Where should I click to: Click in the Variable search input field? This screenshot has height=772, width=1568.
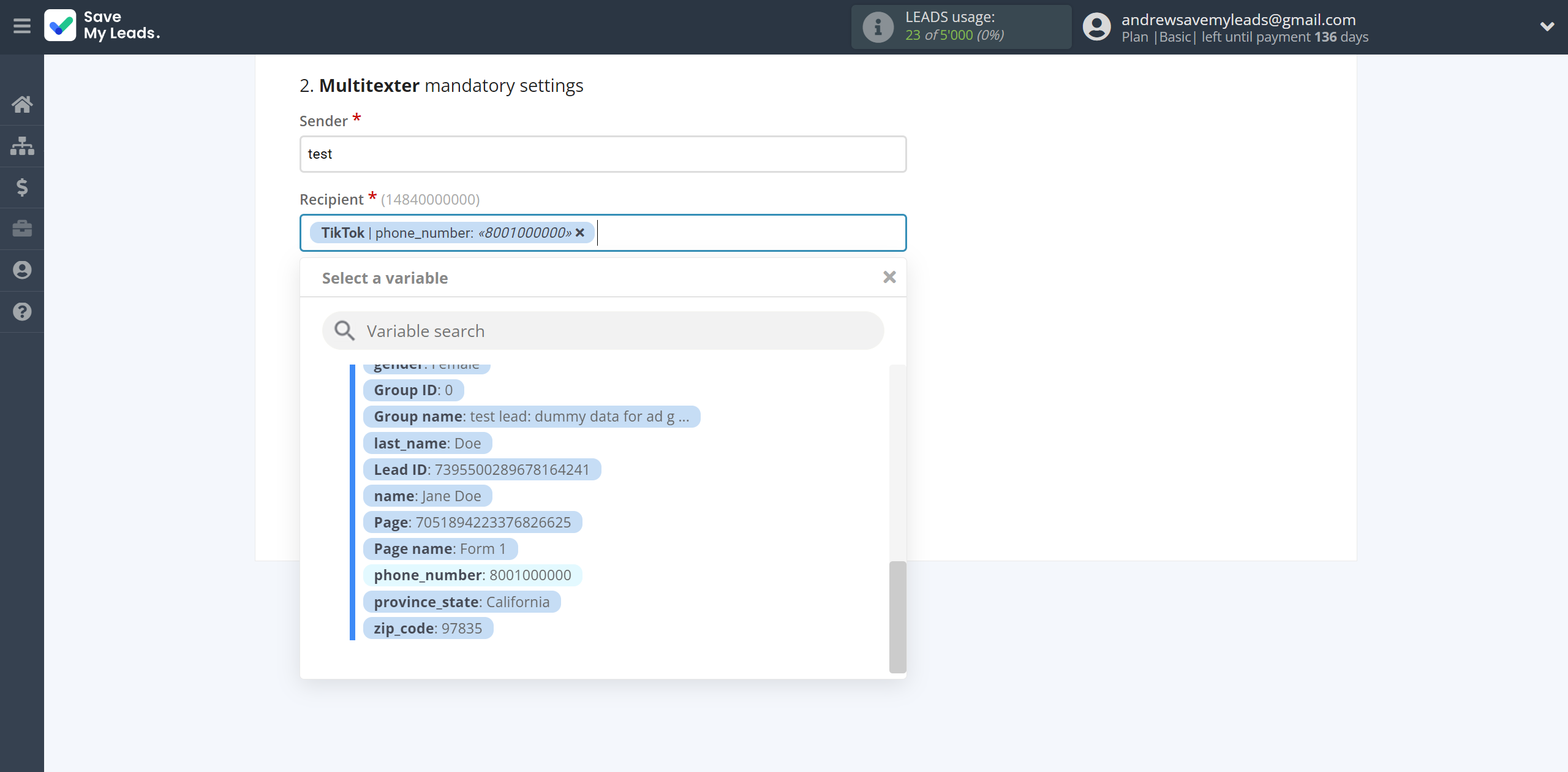603,331
